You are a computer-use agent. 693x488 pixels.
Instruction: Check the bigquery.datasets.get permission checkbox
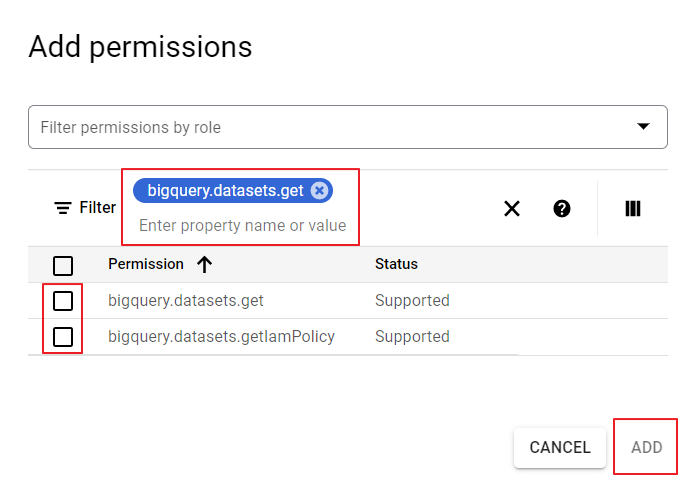tap(63, 301)
